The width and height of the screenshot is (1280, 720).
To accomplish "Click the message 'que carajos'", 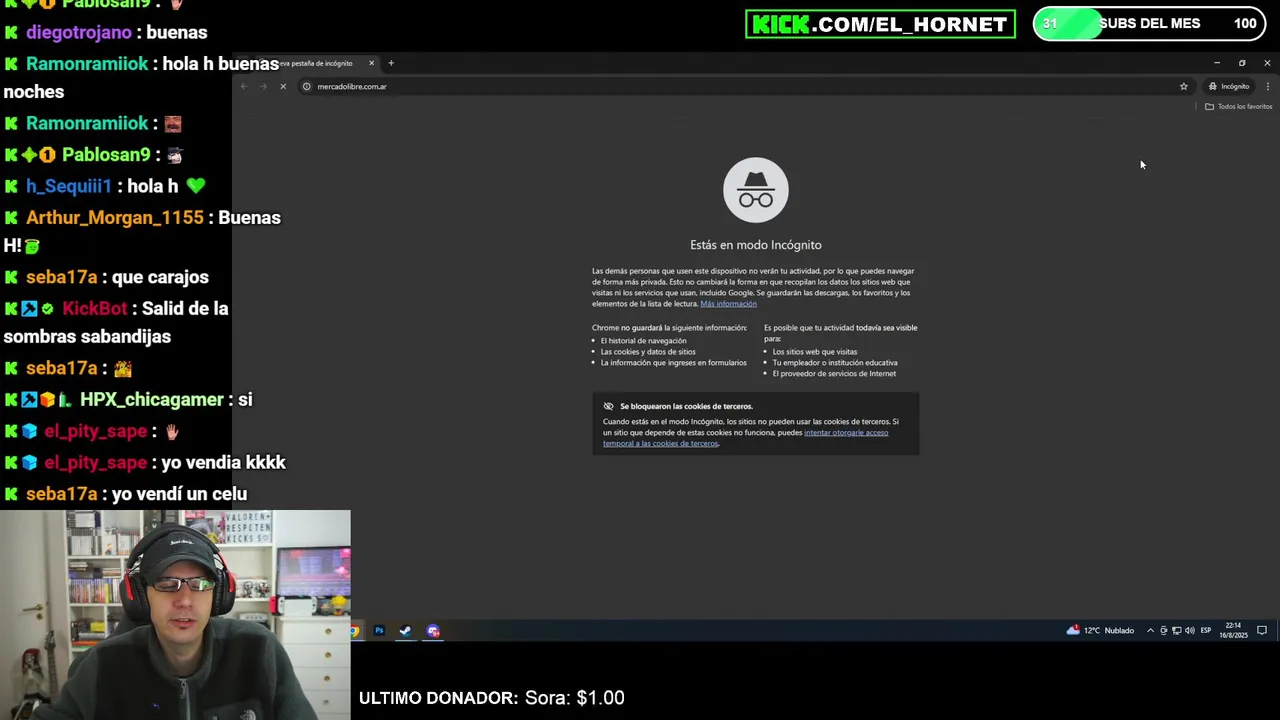I will tap(160, 278).
